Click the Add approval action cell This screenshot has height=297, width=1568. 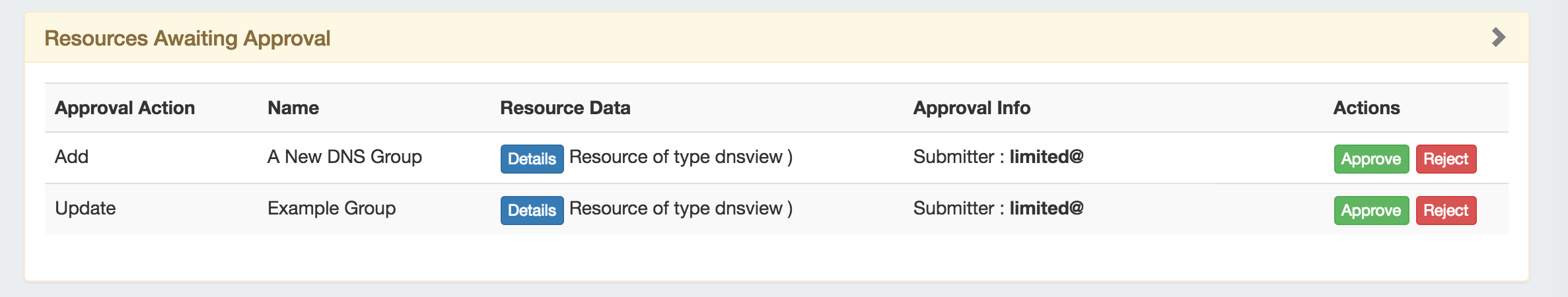tap(71, 157)
